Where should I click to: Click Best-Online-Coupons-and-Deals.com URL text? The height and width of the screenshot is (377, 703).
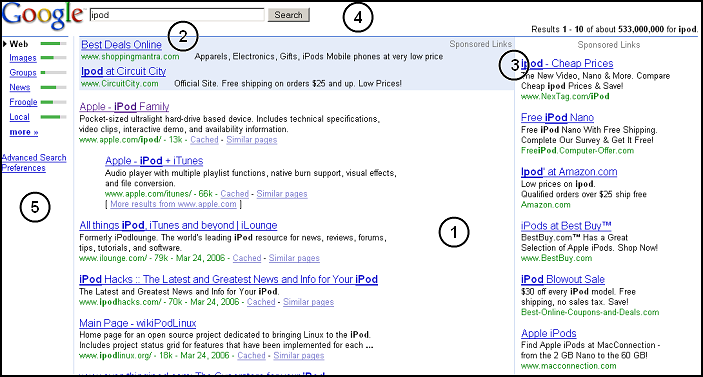590,312
